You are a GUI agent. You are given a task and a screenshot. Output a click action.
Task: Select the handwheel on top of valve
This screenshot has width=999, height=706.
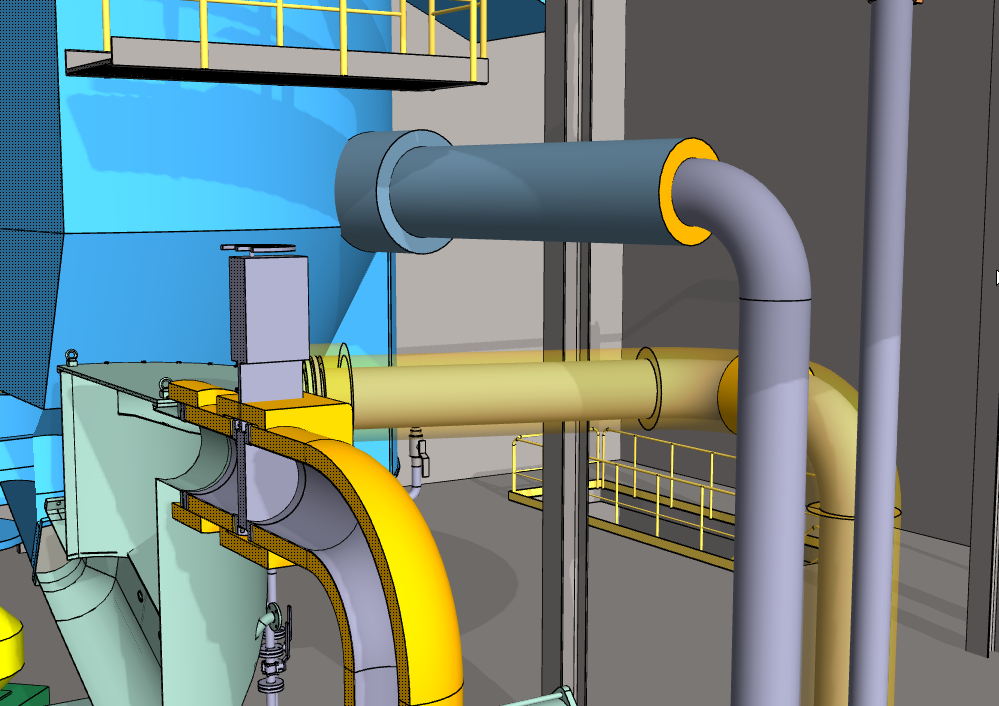257,247
